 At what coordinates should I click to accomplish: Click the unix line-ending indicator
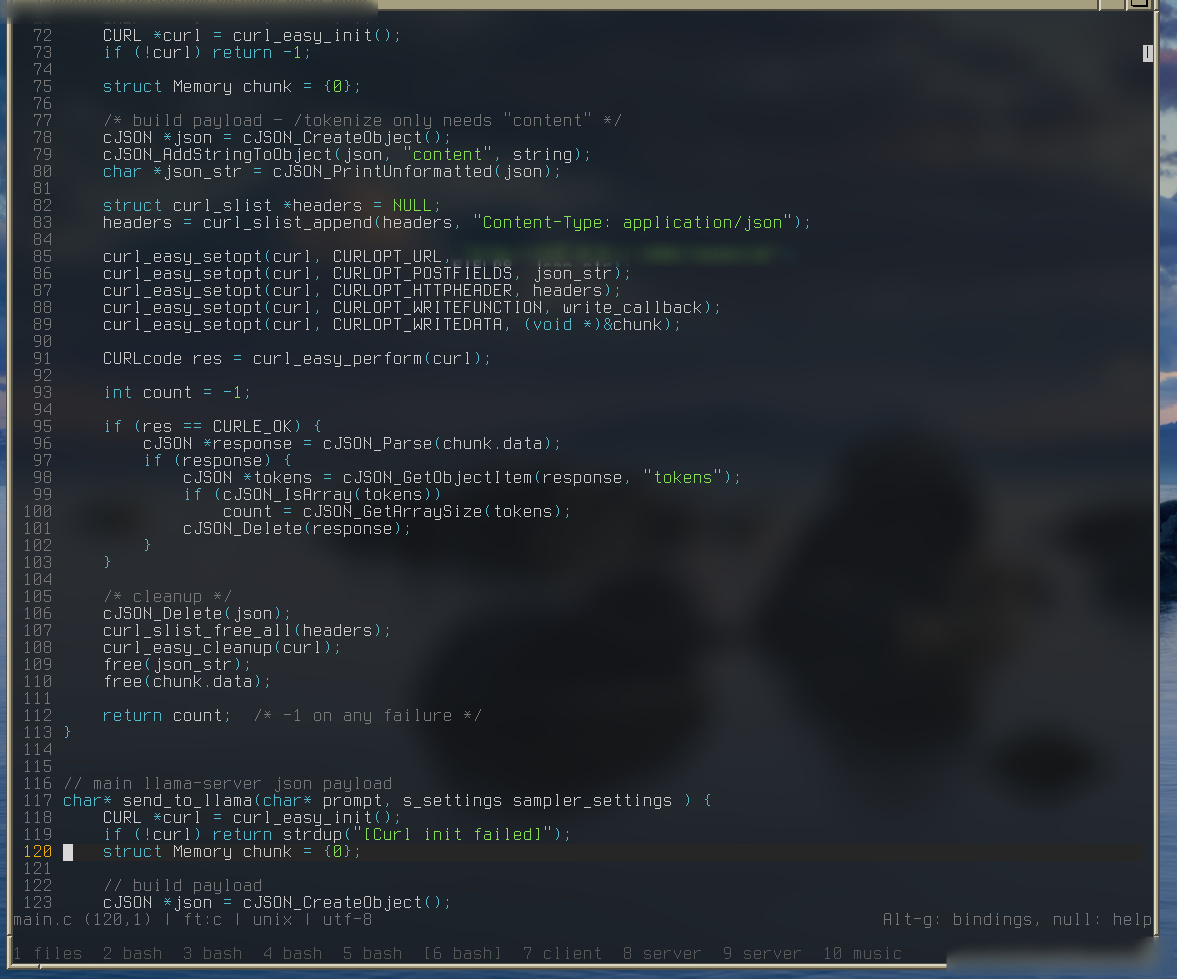point(272,920)
